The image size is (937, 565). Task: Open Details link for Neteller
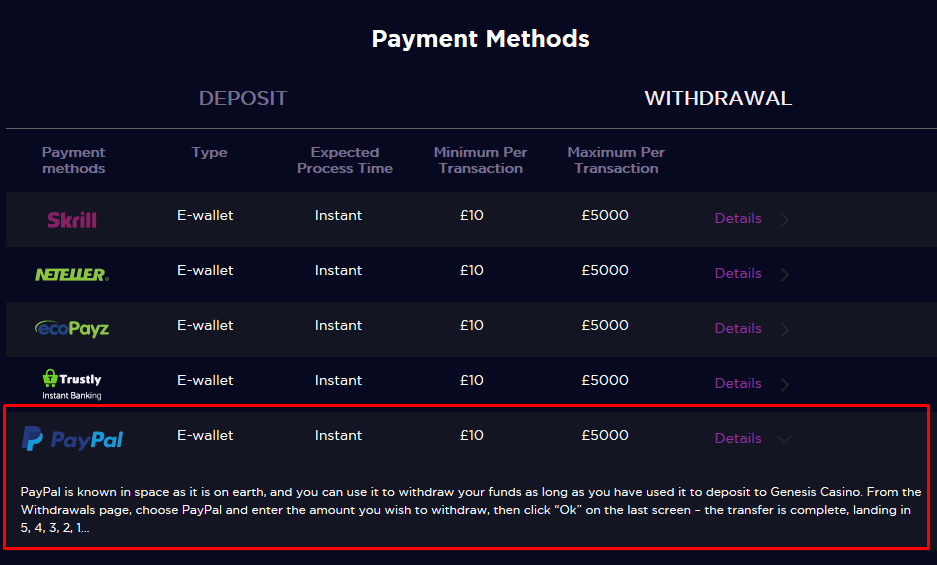point(738,273)
